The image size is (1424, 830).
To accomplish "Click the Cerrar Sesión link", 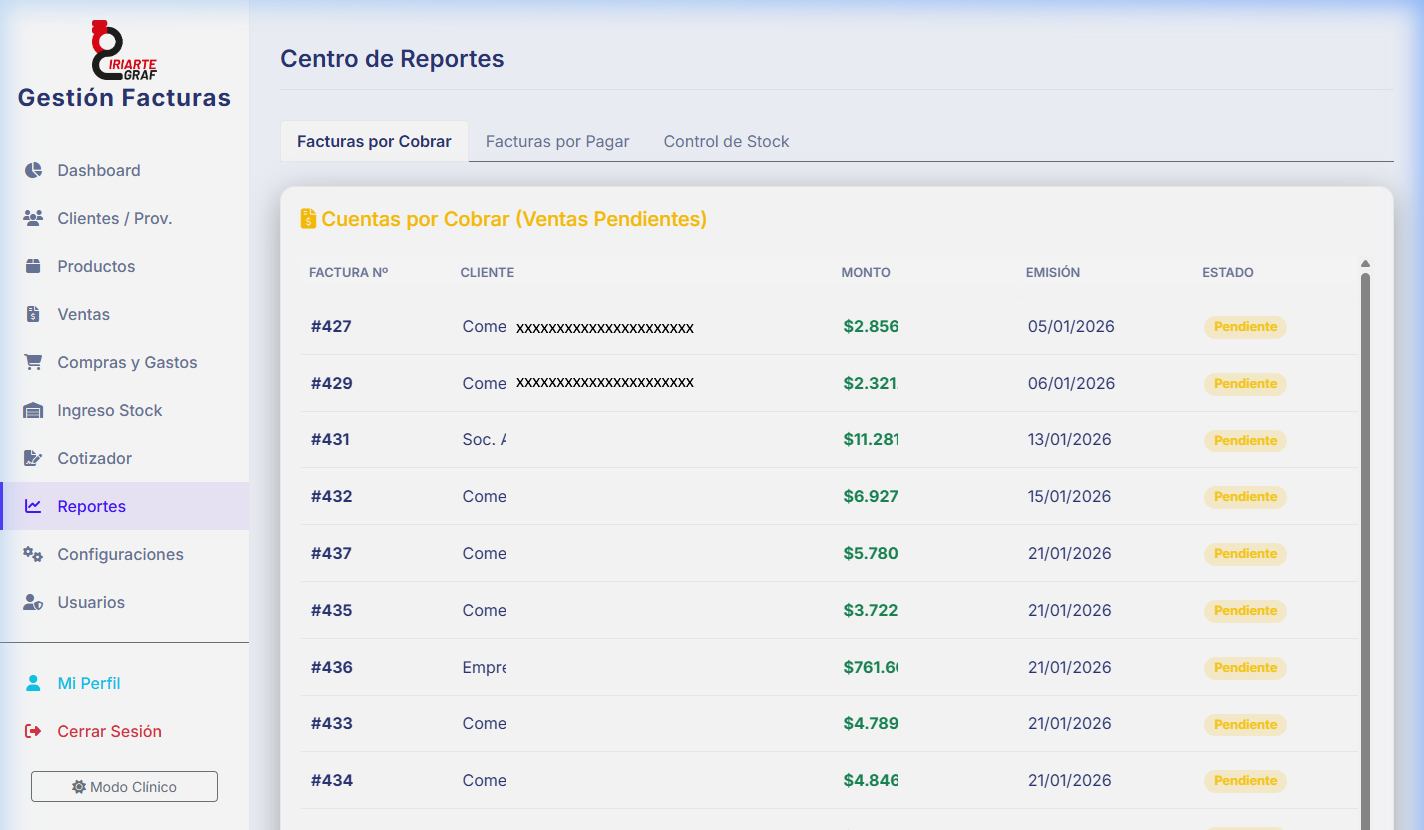I will click(x=125, y=731).
